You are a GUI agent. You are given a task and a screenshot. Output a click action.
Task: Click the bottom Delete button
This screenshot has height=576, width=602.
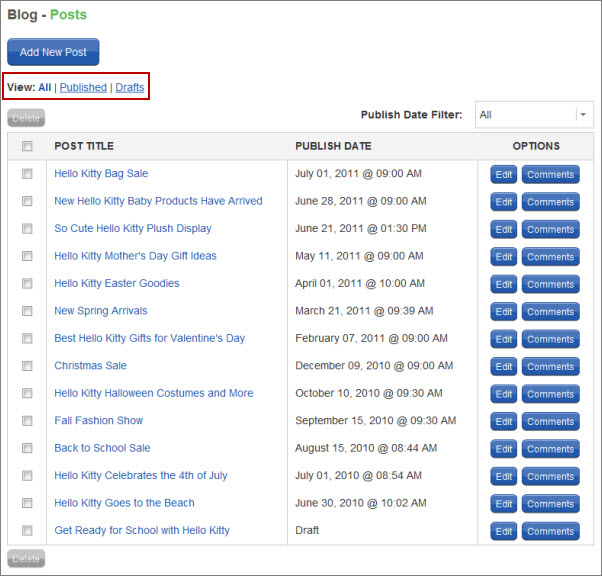26,559
